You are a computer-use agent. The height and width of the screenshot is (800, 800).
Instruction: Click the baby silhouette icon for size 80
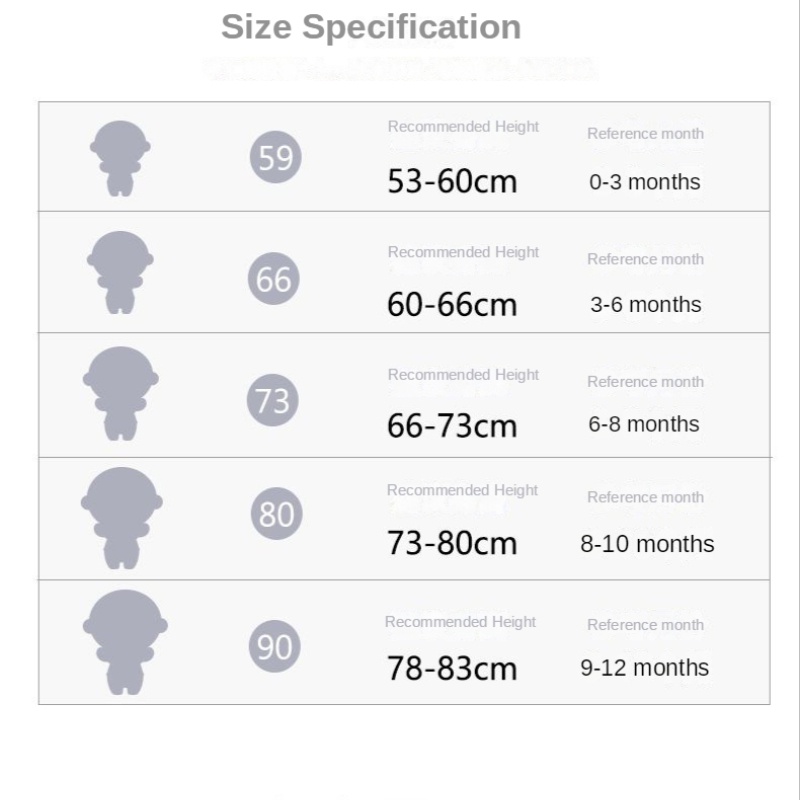(x=121, y=517)
